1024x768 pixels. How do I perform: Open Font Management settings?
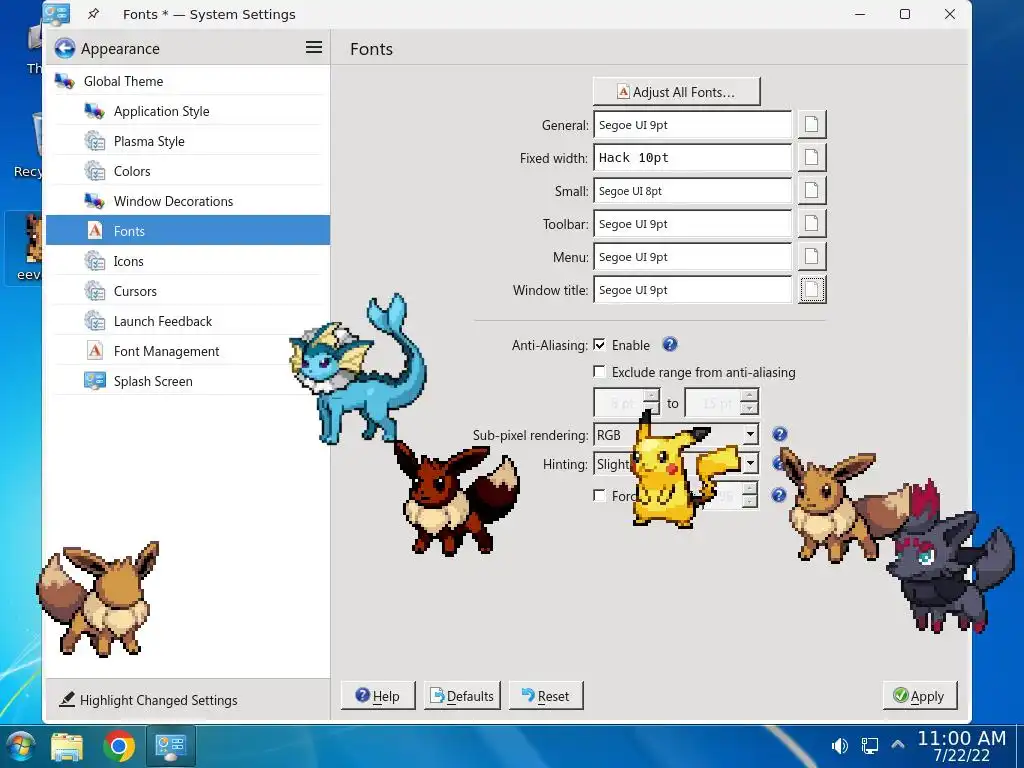tap(187, 351)
